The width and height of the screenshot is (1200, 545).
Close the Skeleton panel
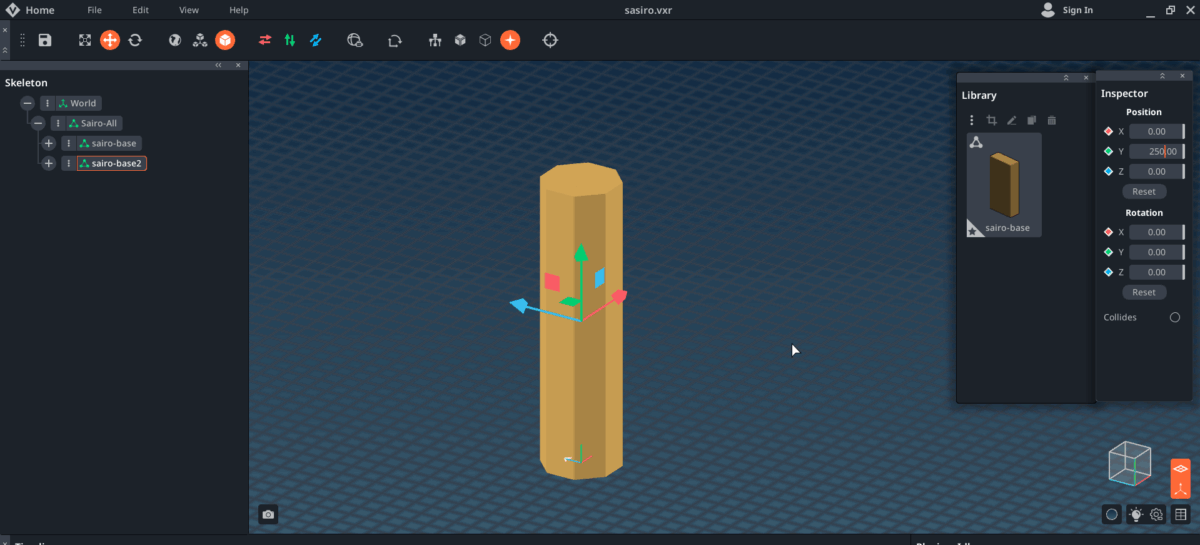pyautogui.click(x=238, y=65)
